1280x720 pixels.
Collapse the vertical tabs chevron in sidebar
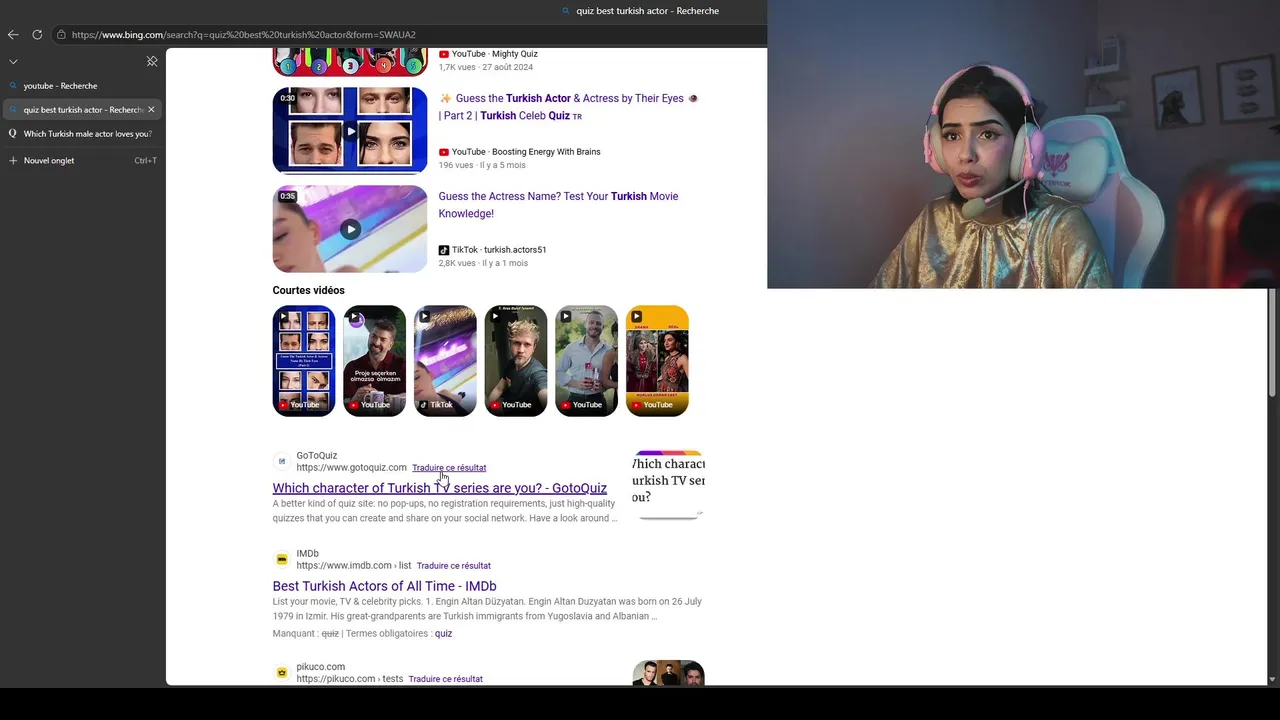pyautogui.click(x=13, y=61)
